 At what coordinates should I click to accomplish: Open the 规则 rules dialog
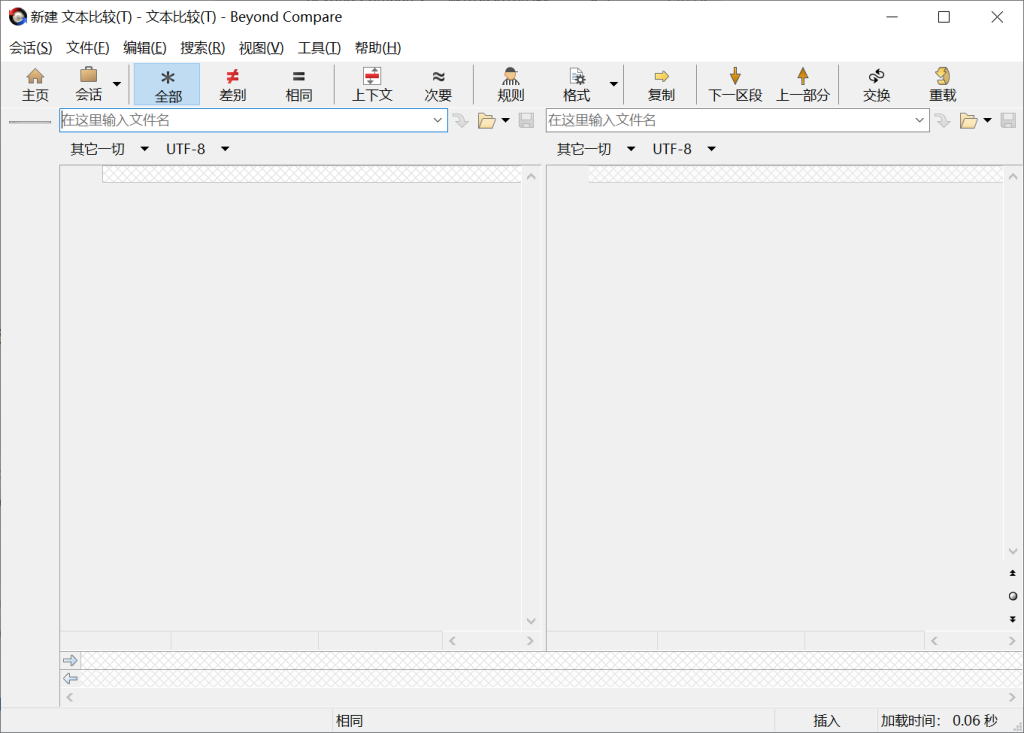point(511,85)
